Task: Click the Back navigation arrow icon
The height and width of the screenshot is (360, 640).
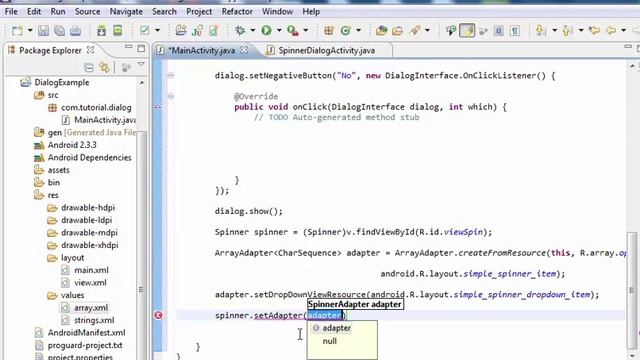Action: (611, 31)
